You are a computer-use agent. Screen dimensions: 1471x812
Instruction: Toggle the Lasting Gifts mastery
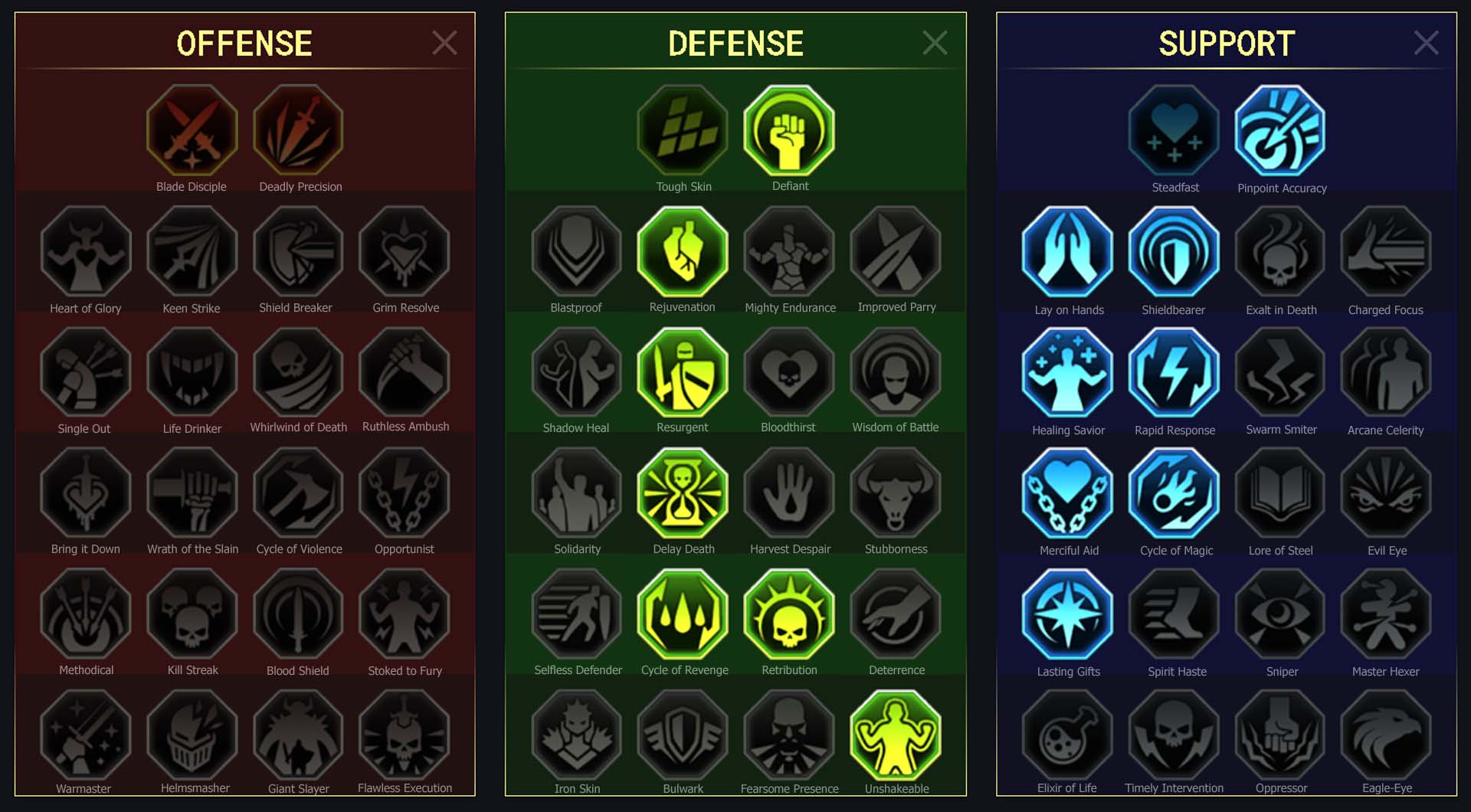point(1067,614)
